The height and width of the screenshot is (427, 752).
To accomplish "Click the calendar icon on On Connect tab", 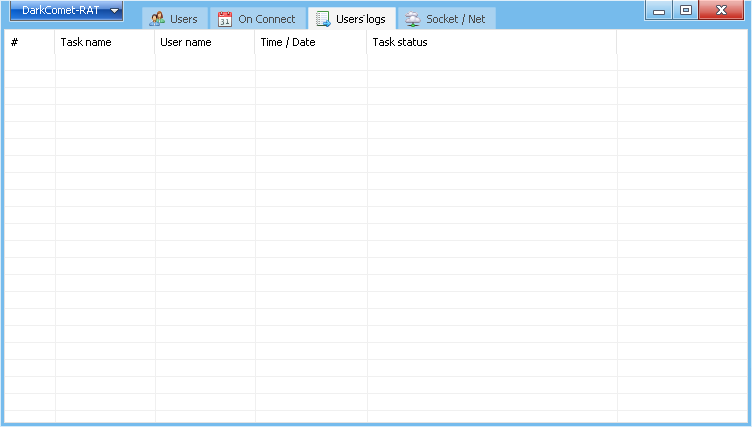I will [x=225, y=19].
